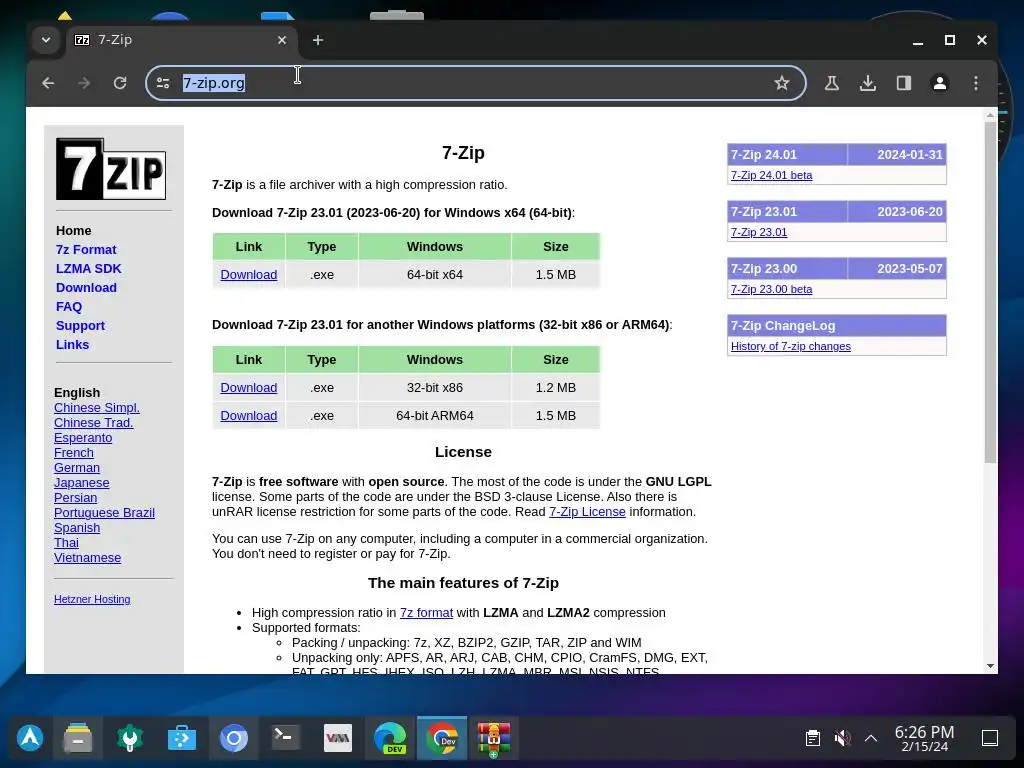Screen dimensions: 1024x768
Task: Bookmark this page with the star icon
Action: click(782, 83)
